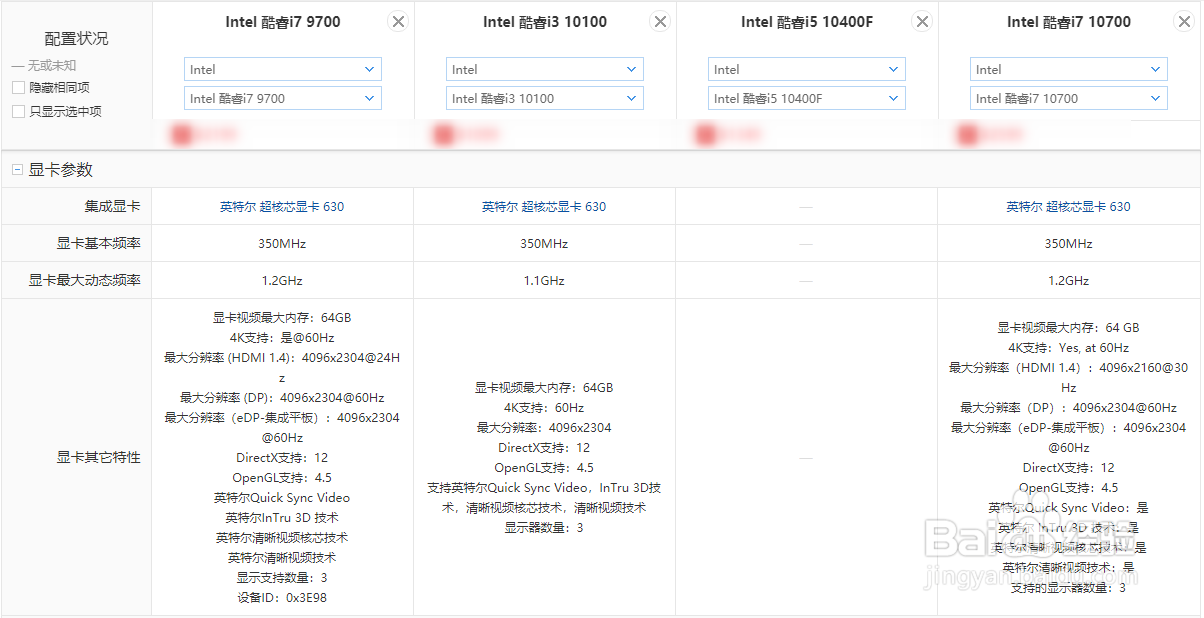Open 英特尔 超核芯显卡 630 link for i7 10700
This screenshot has width=1204, height=618.
1068,207
